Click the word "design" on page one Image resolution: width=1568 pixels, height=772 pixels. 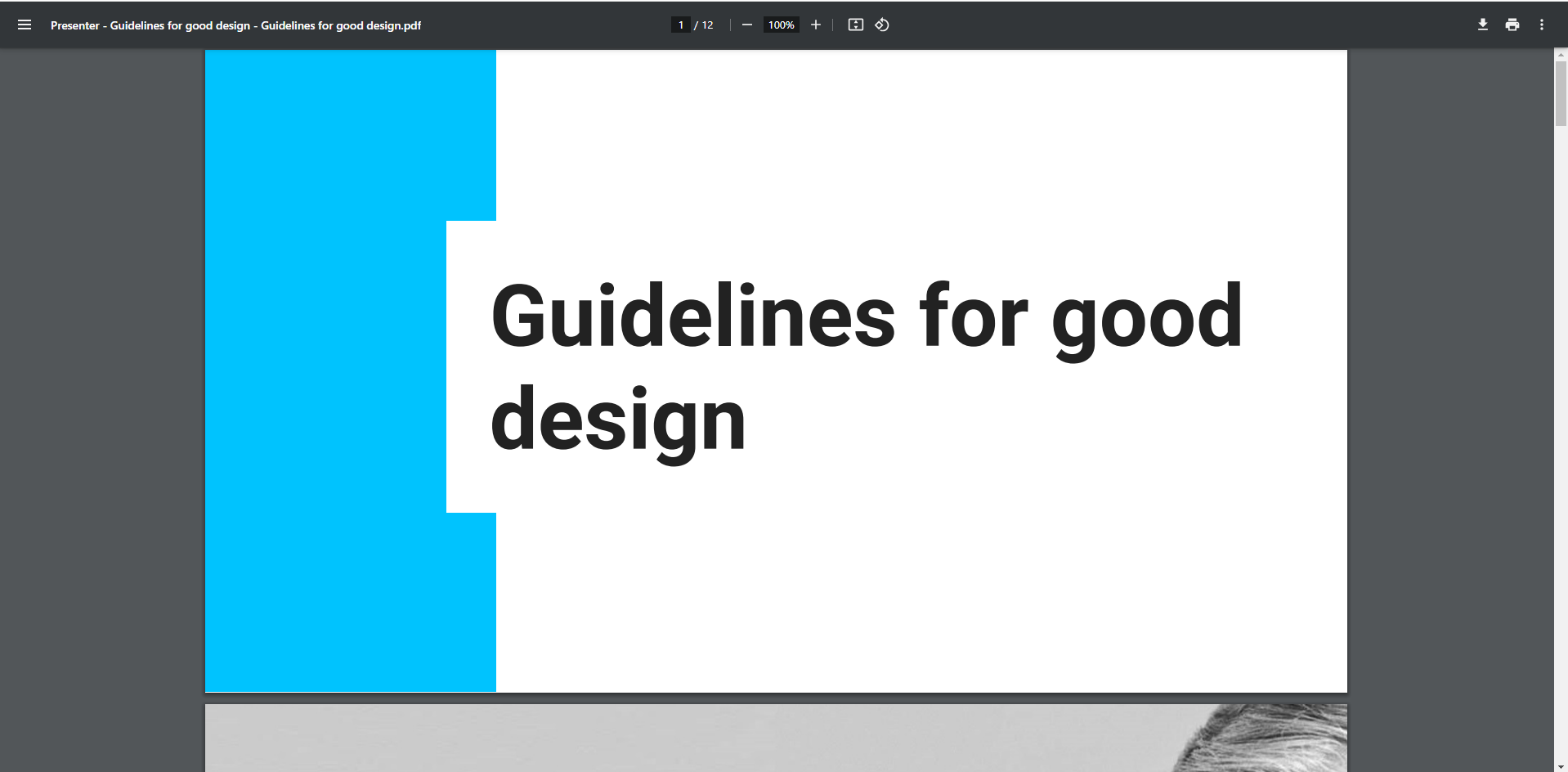point(617,420)
